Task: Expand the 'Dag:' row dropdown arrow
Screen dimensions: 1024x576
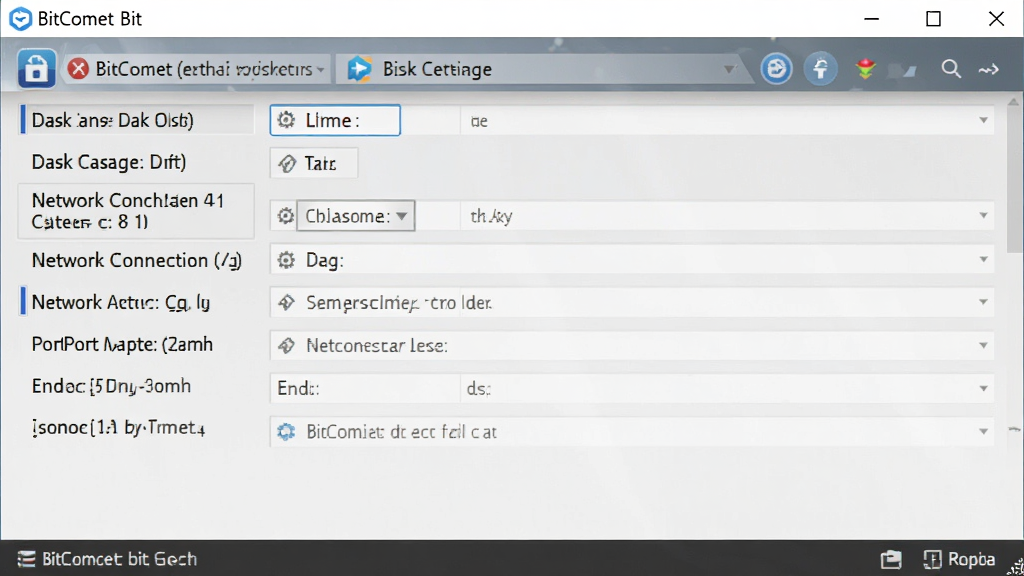Action: (x=983, y=260)
